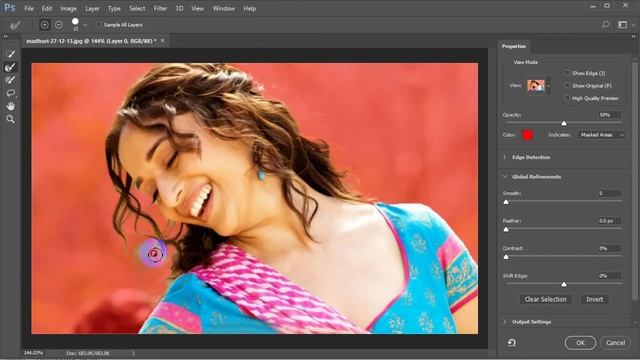Select the Refine Edge Brush tool
640x360 pixels.
coord(11,67)
